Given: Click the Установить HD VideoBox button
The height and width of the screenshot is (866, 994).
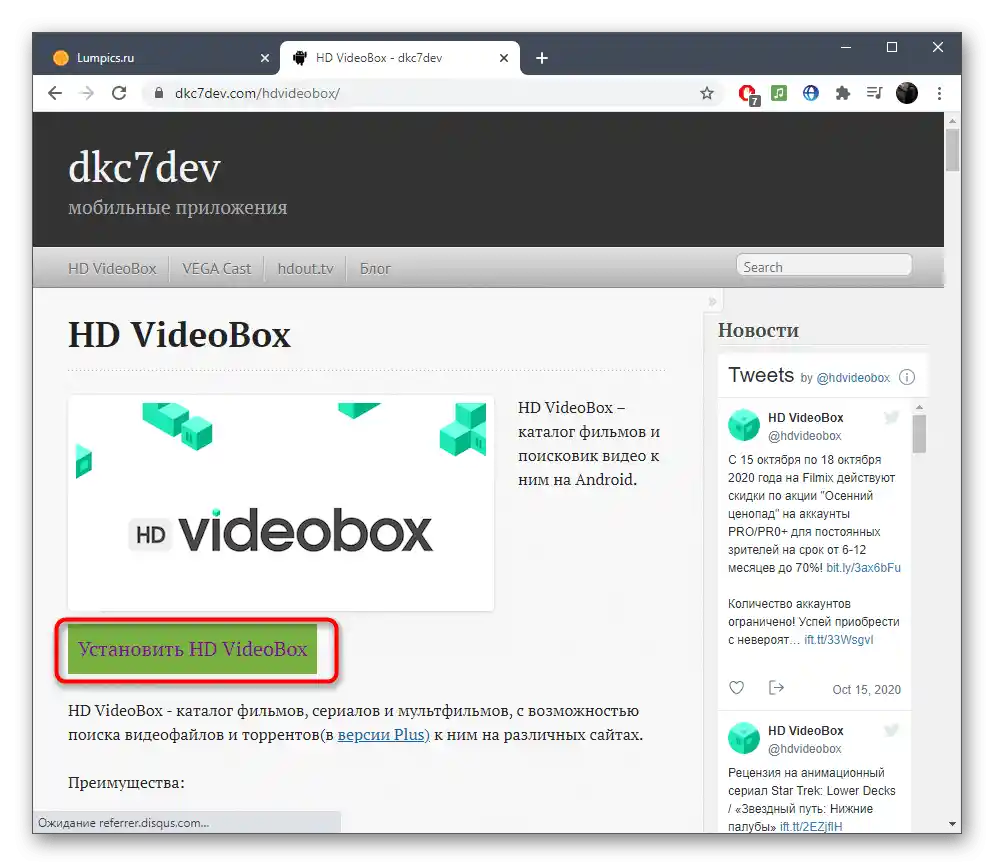Looking at the screenshot, I should 193,649.
